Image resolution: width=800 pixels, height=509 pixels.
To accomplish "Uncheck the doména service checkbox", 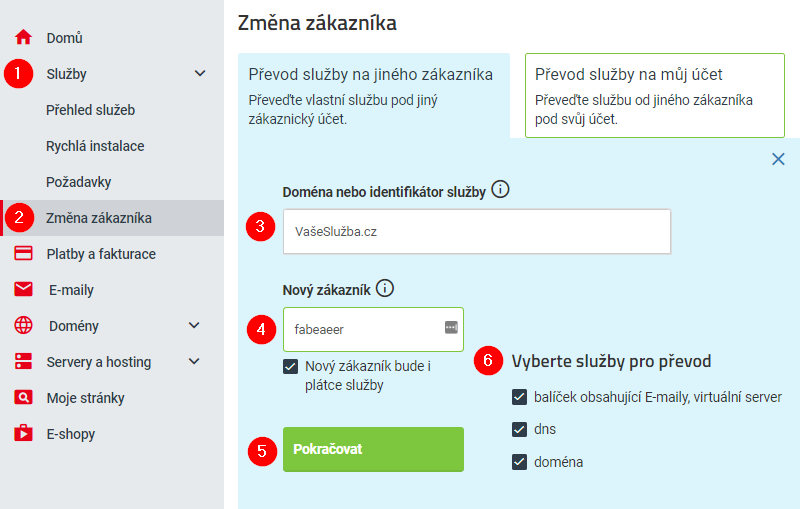I will (519, 462).
